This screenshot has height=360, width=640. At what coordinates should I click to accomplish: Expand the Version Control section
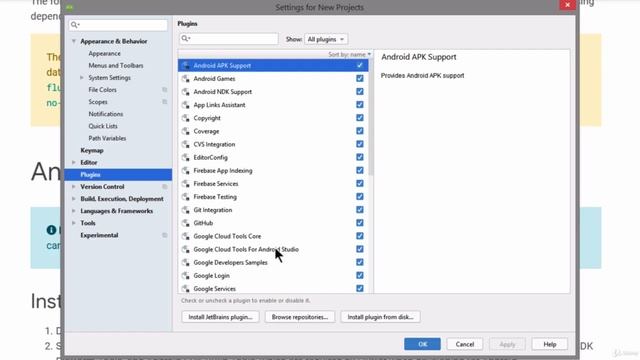(74, 187)
